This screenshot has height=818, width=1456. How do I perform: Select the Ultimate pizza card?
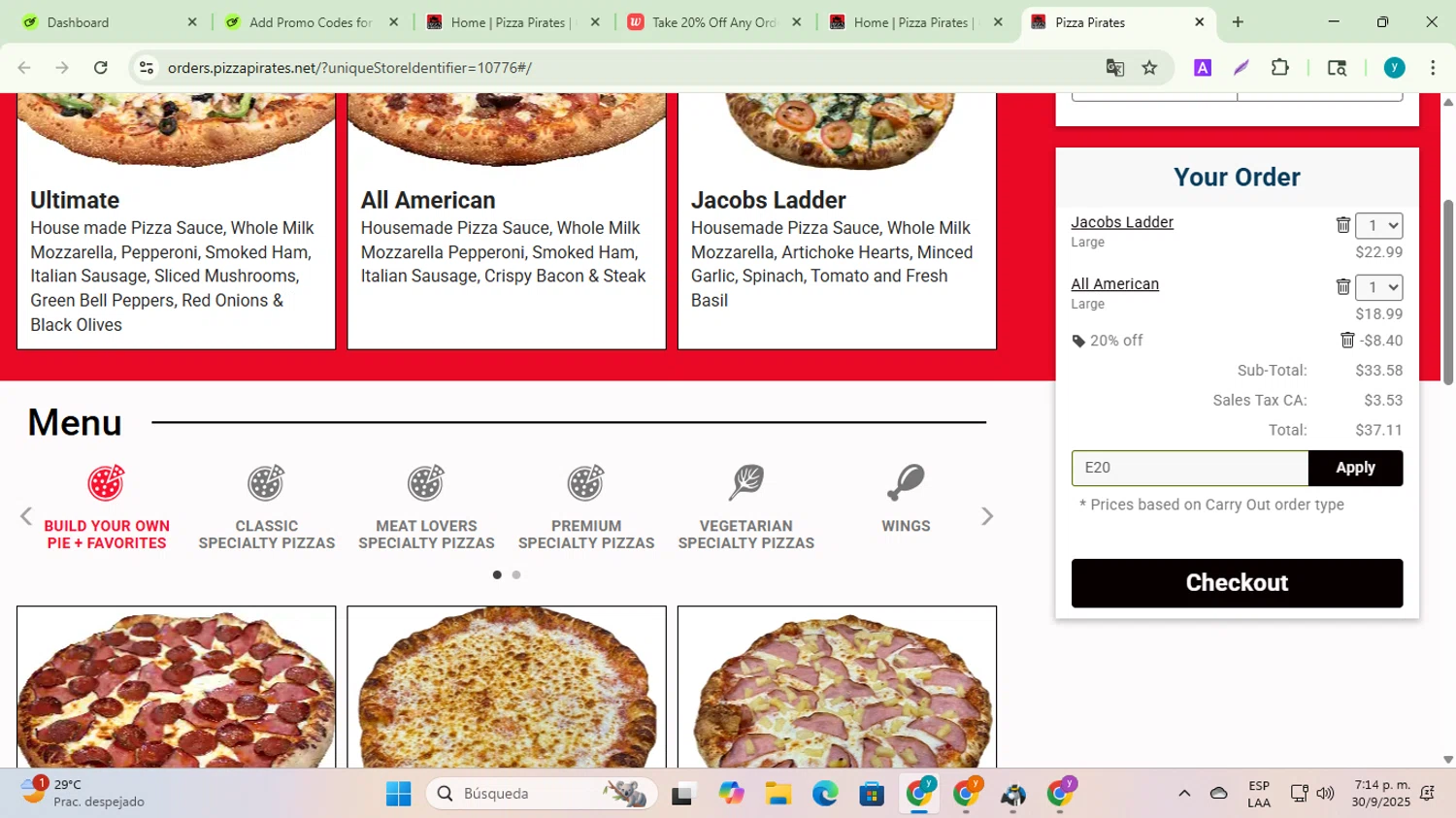pos(176,221)
